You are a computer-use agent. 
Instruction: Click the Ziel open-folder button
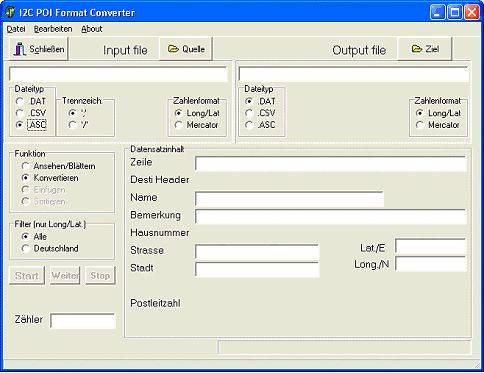point(425,49)
